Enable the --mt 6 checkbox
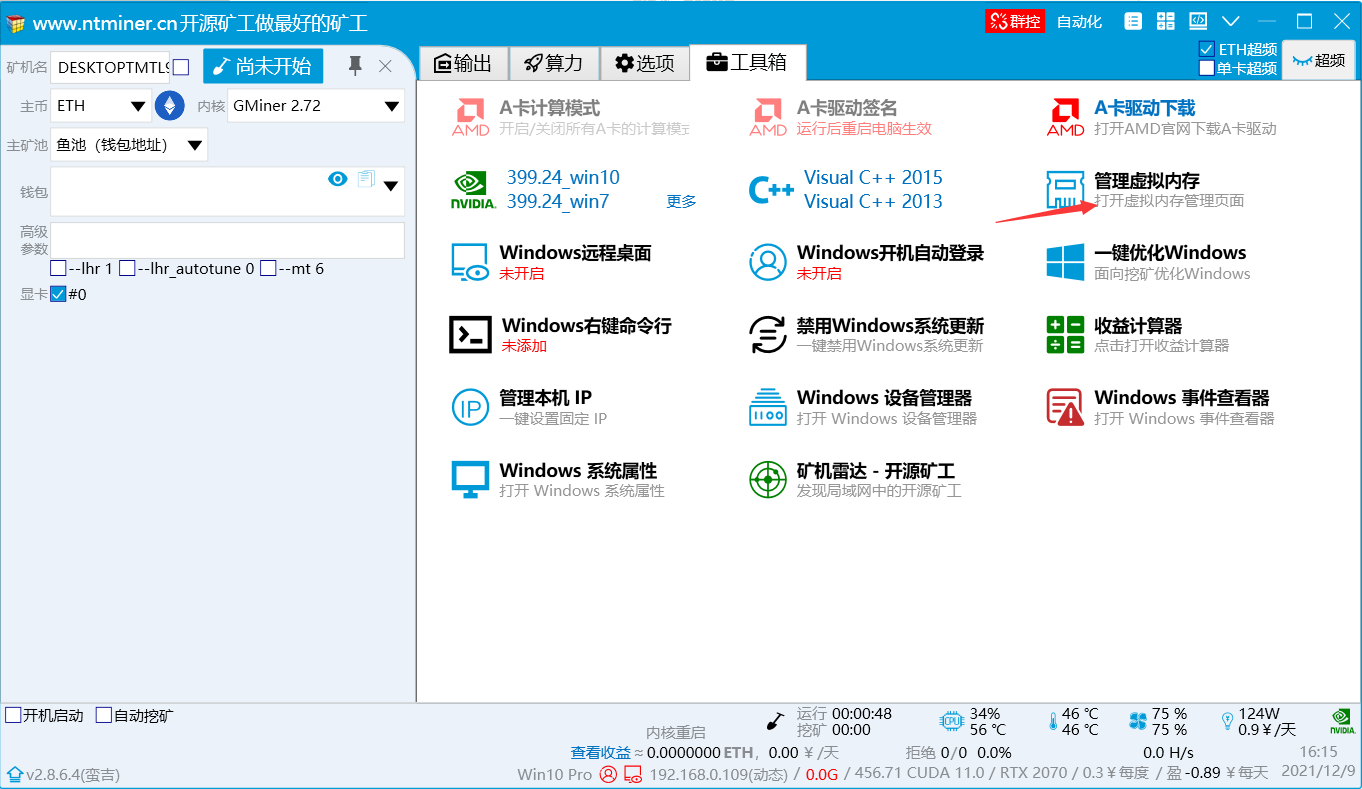Viewport: 1362px width, 789px height. (268, 268)
